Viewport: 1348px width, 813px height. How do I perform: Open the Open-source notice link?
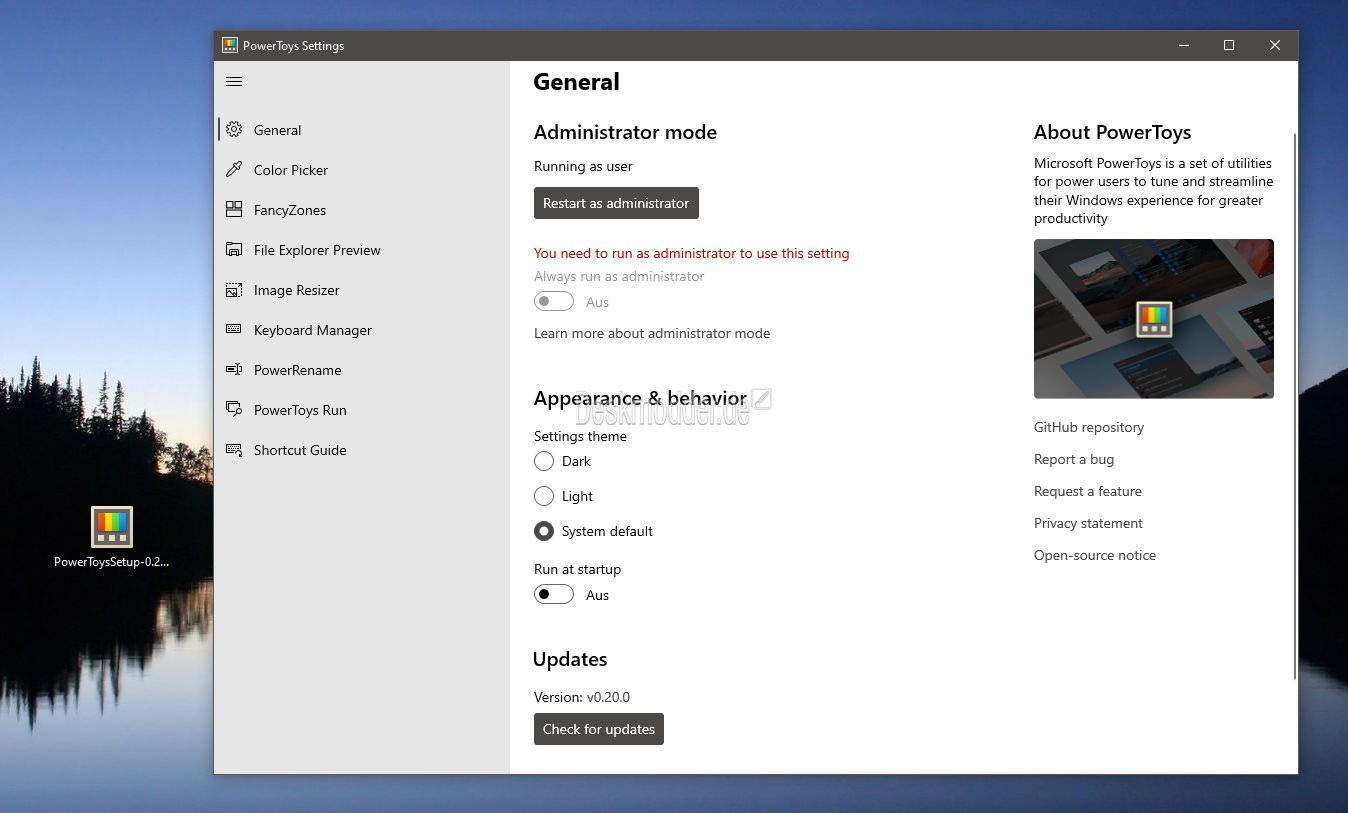[x=1095, y=555]
